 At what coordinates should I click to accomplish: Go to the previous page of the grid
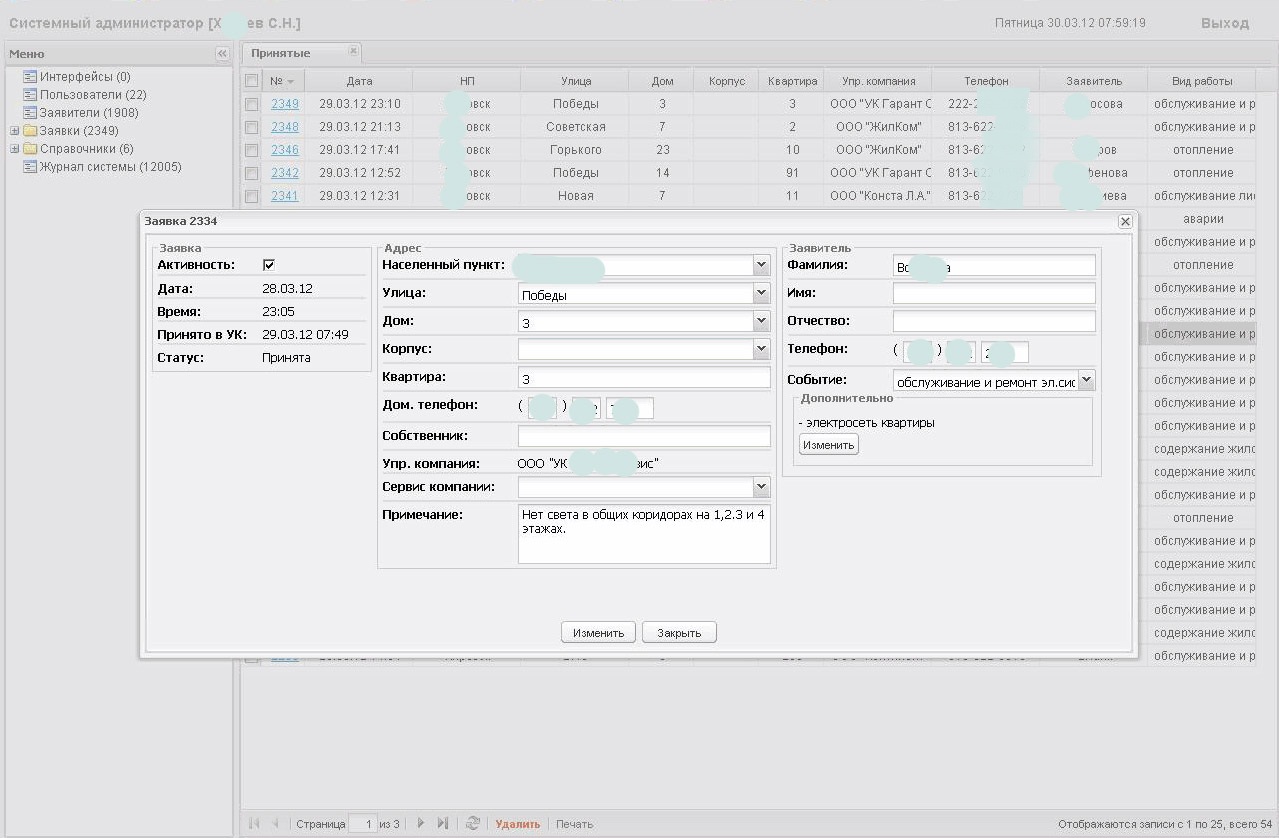coord(276,824)
